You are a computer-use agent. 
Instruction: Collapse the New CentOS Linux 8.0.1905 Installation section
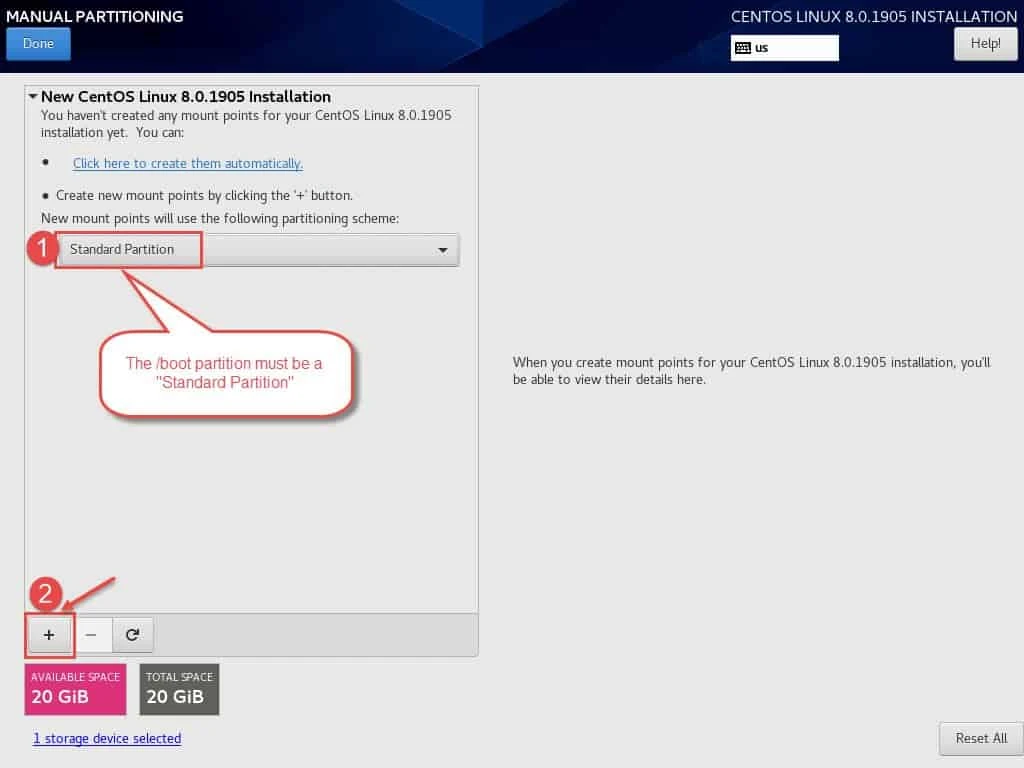[x=32, y=96]
